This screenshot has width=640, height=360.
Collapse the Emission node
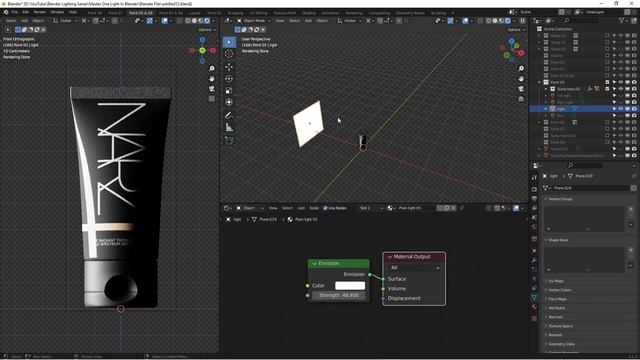[x=315, y=264]
